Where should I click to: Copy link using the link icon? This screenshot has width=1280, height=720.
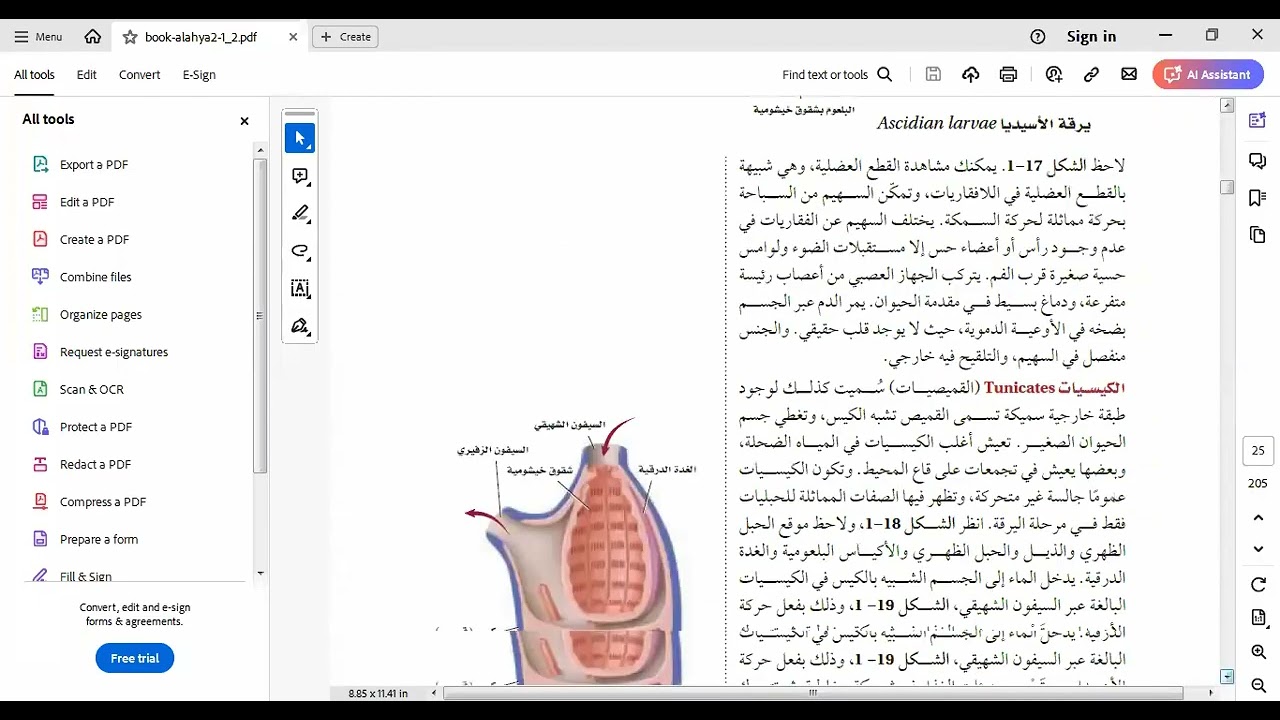pos(1091,74)
